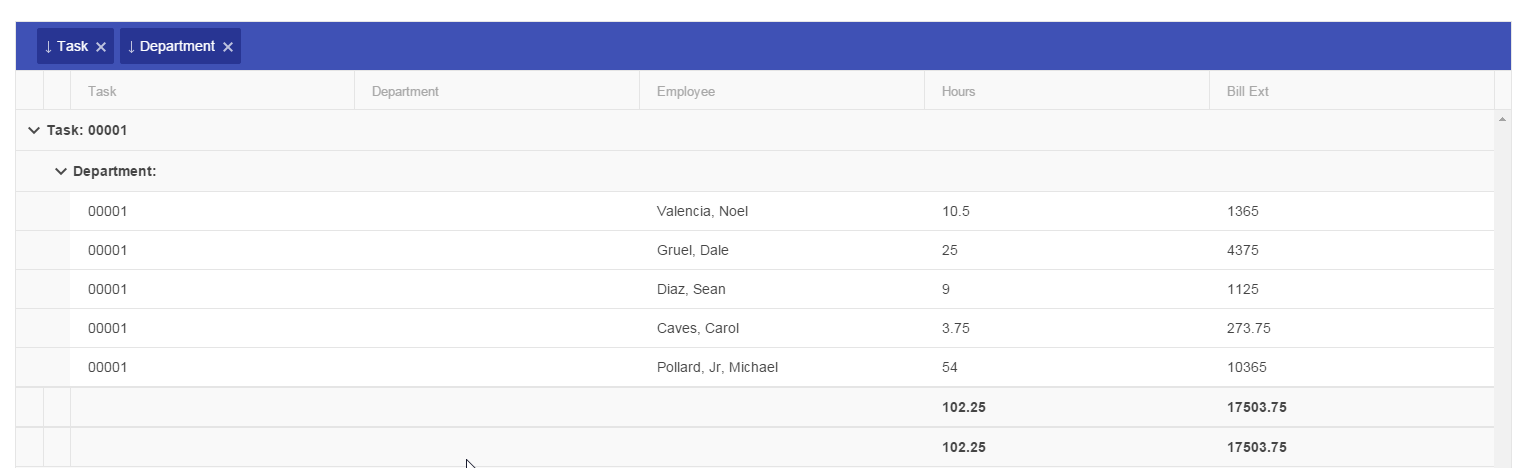1528x468 pixels.
Task: Select the Caves, Carol row
Action: tap(698, 328)
